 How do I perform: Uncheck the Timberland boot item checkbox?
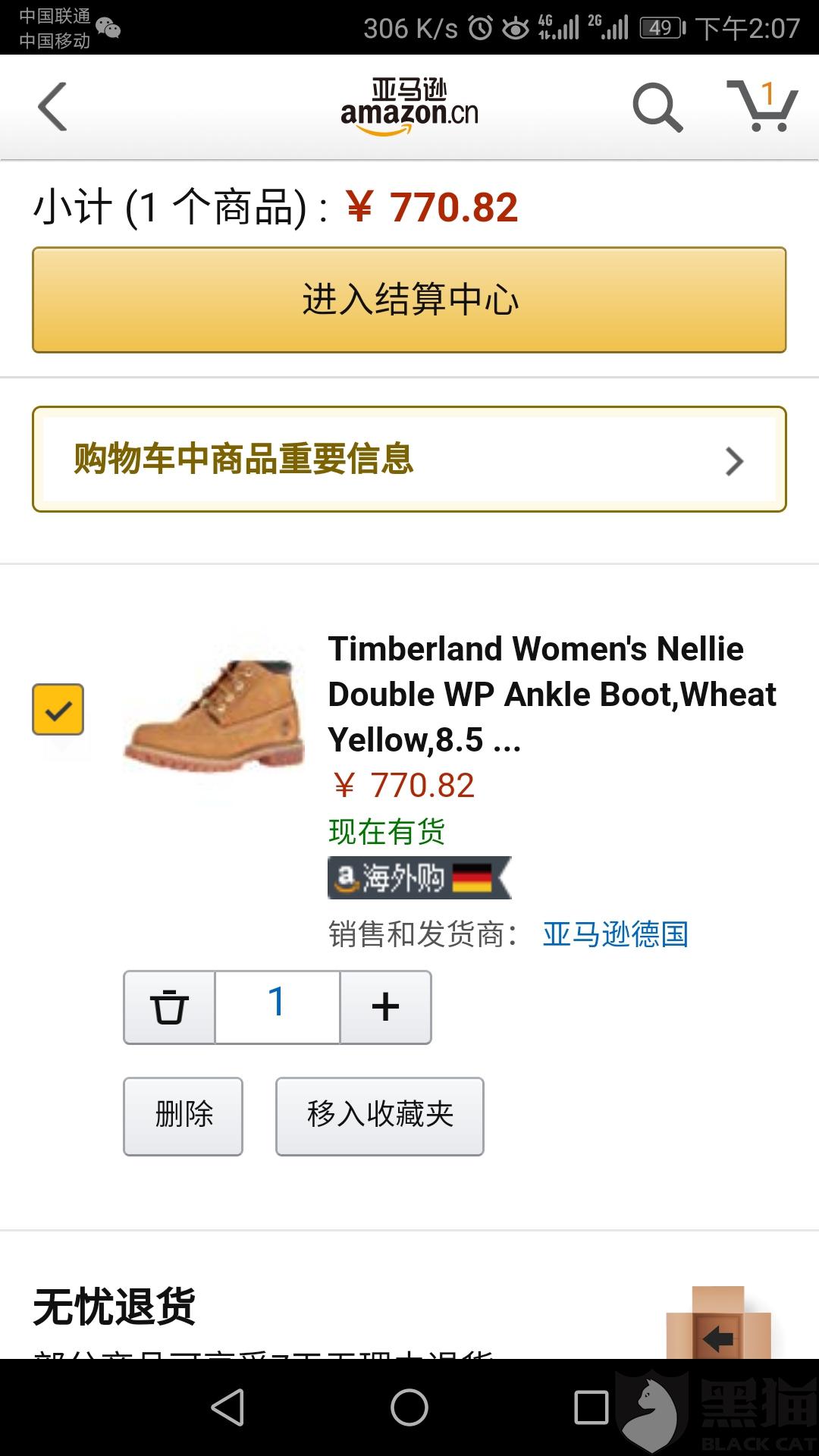[58, 710]
